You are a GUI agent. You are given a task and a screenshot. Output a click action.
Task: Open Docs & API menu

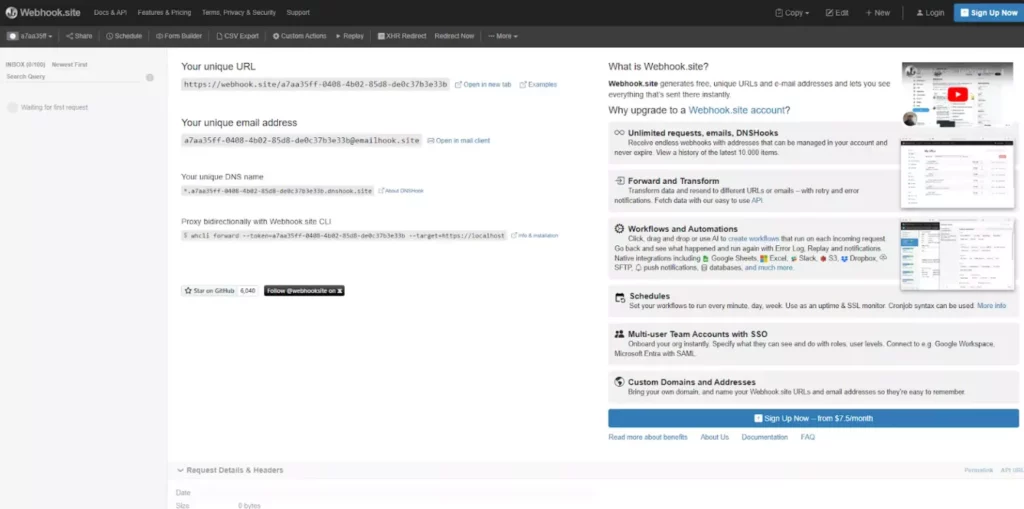[110, 12]
